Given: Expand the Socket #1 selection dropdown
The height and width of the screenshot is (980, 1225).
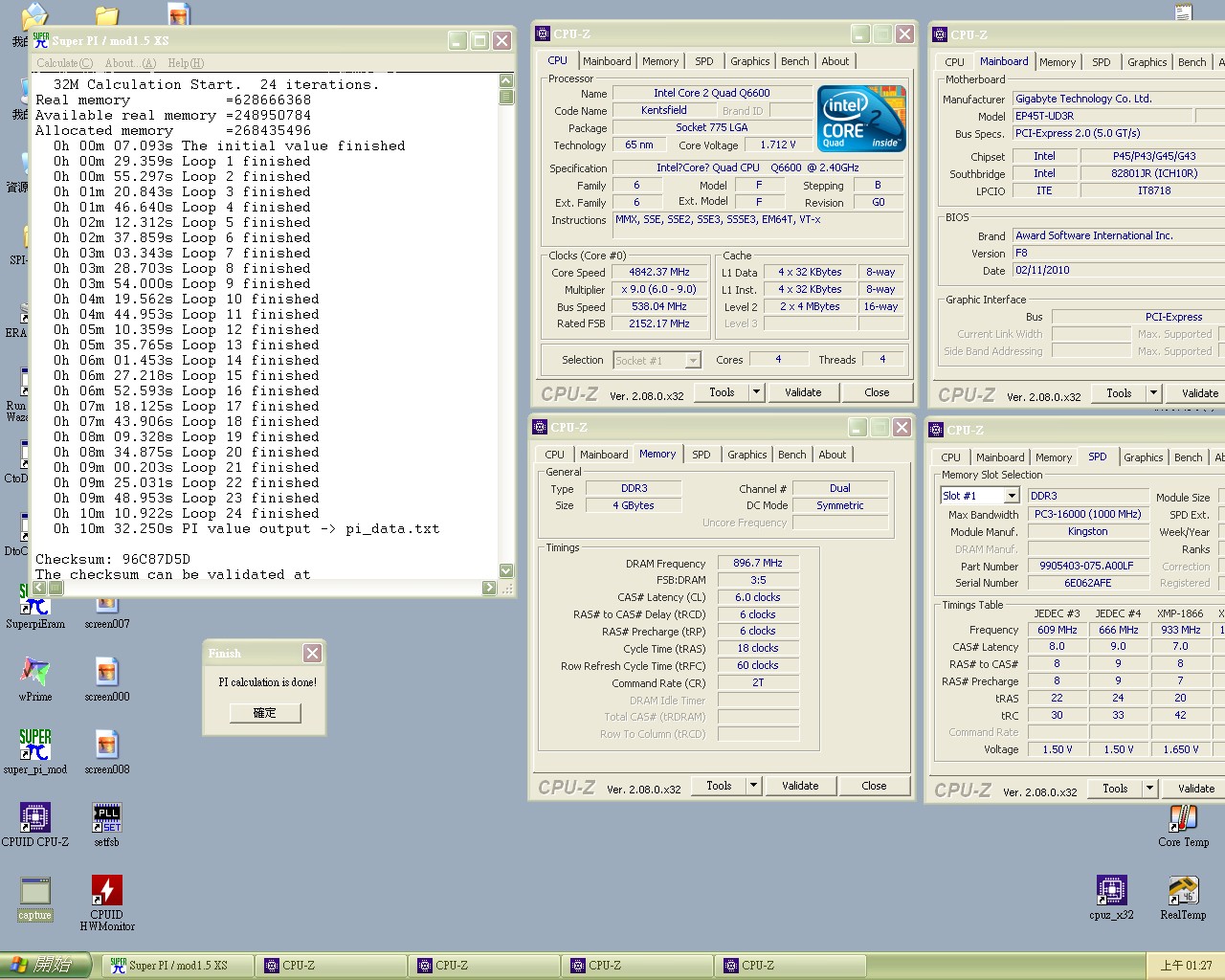Looking at the screenshot, I should tap(693, 361).
